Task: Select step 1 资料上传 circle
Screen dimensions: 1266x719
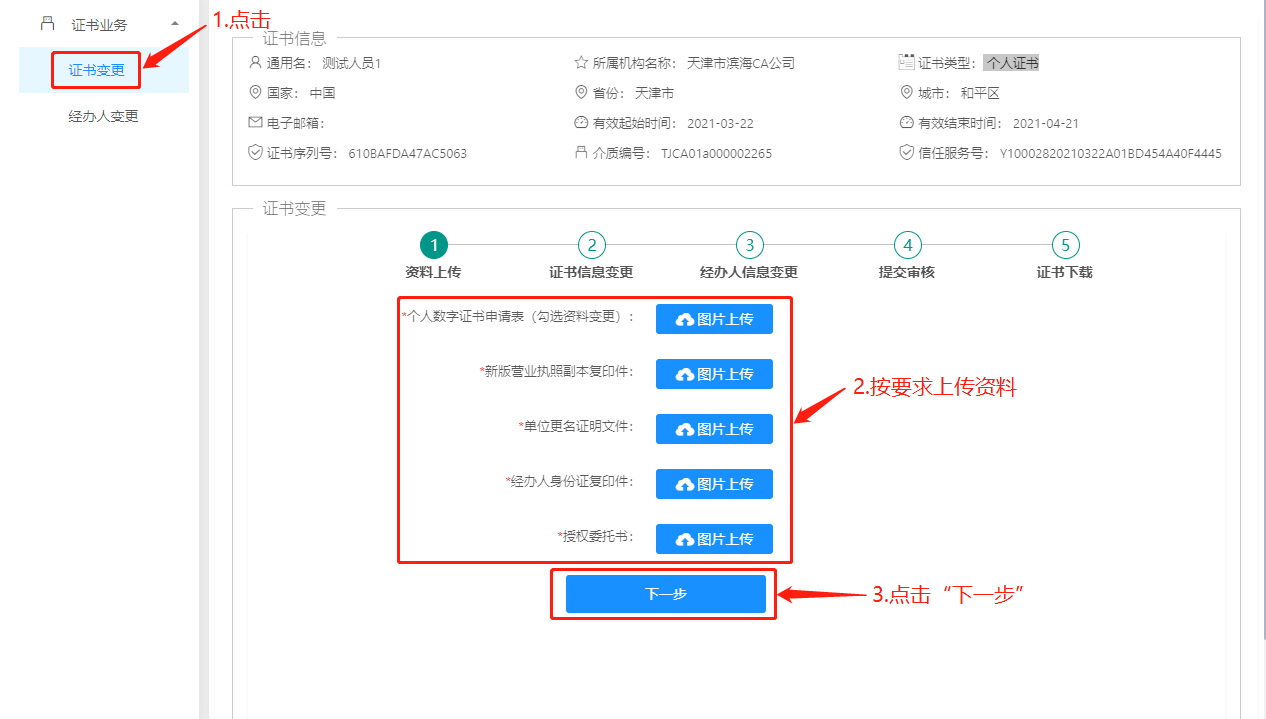Action: [434, 245]
